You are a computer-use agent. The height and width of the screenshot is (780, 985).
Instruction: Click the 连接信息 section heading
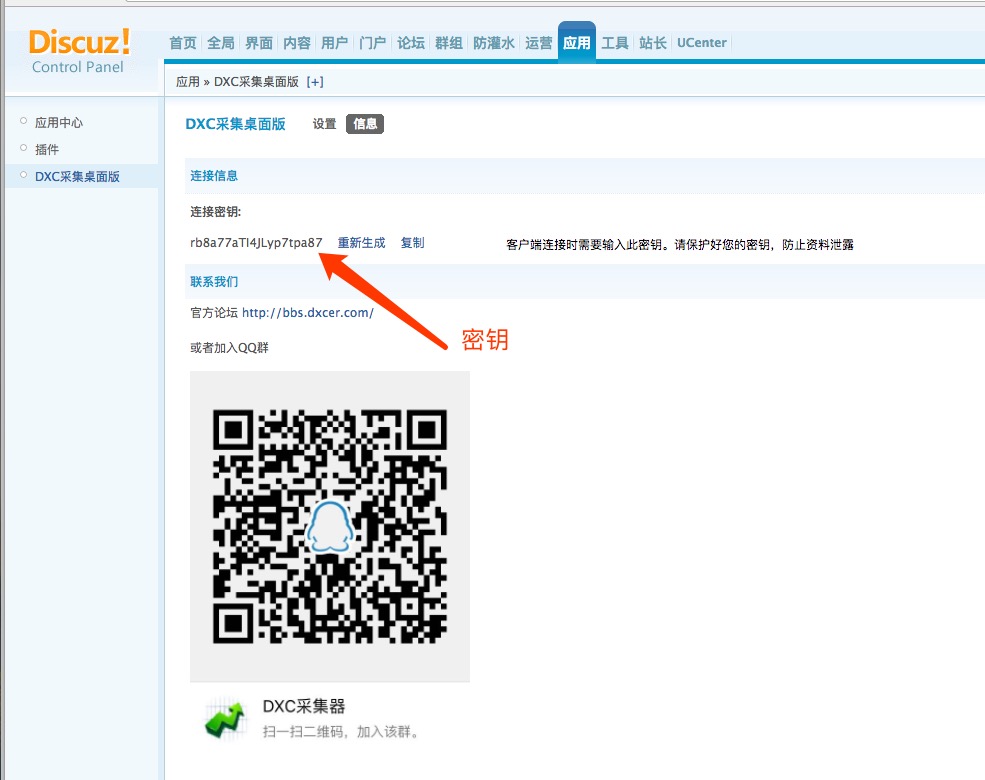pos(214,176)
